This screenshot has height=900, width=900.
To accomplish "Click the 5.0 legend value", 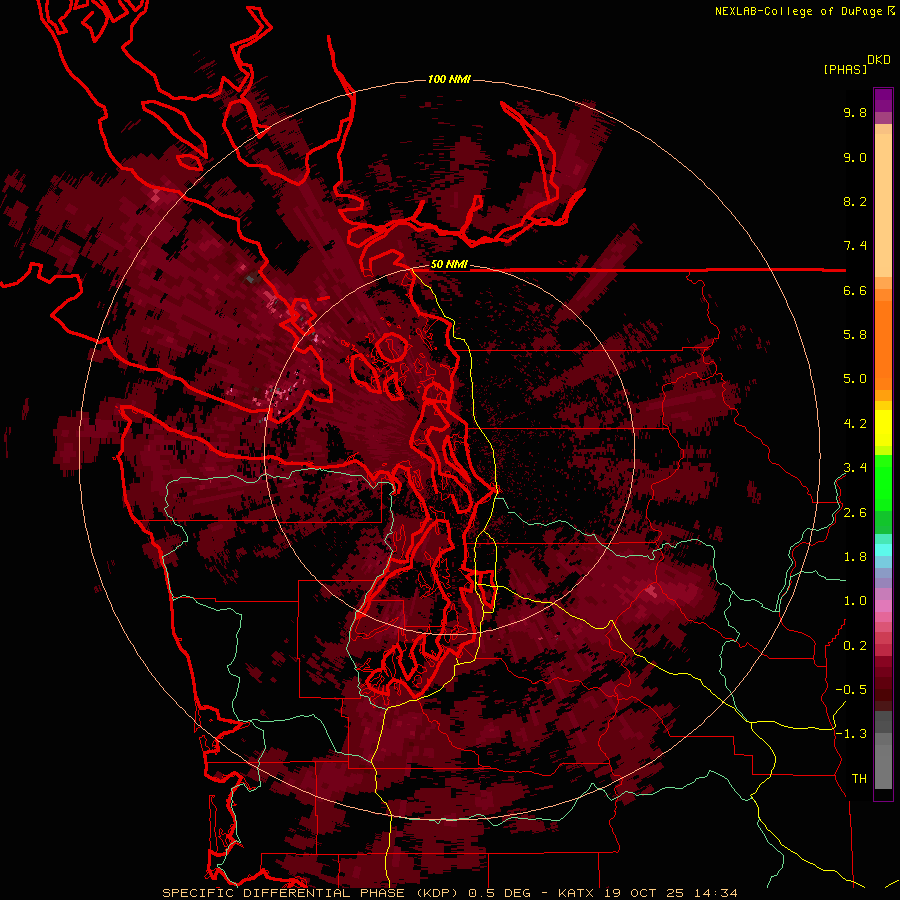I will coord(855,379).
